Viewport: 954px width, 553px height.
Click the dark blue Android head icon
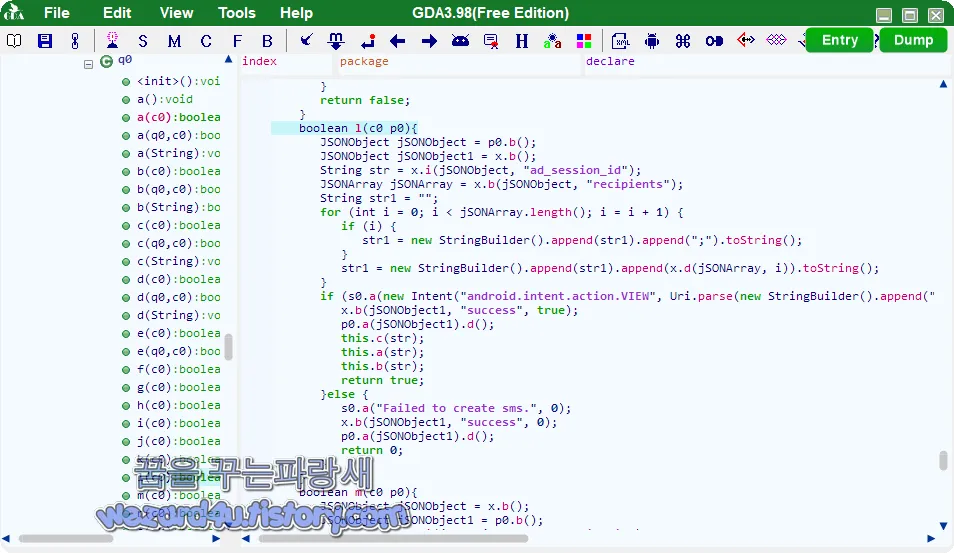[461, 41]
